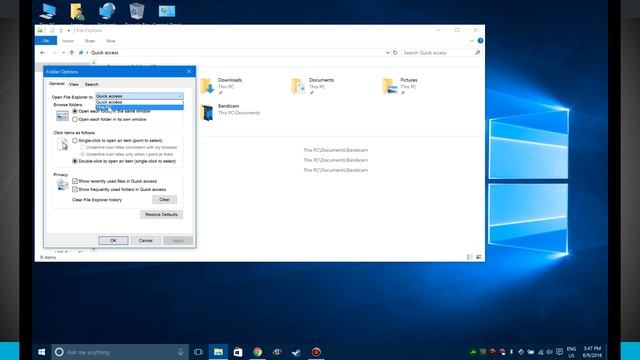Image resolution: width=640 pixels, height=360 pixels.
Task: Open File Explorer help icon
Action: click(480, 41)
